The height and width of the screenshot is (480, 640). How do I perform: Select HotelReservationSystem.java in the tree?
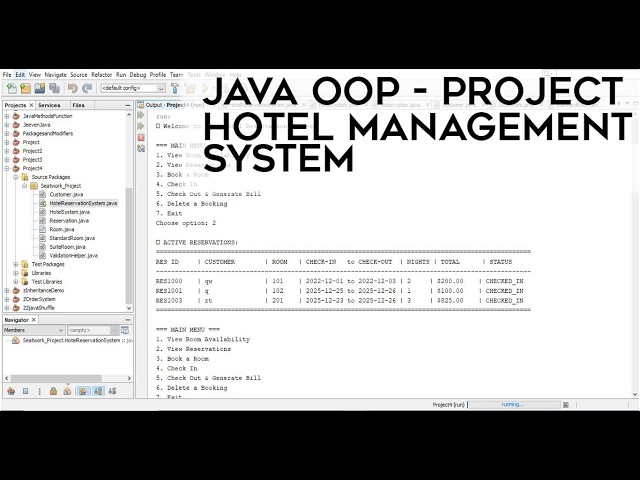pos(83,203)
